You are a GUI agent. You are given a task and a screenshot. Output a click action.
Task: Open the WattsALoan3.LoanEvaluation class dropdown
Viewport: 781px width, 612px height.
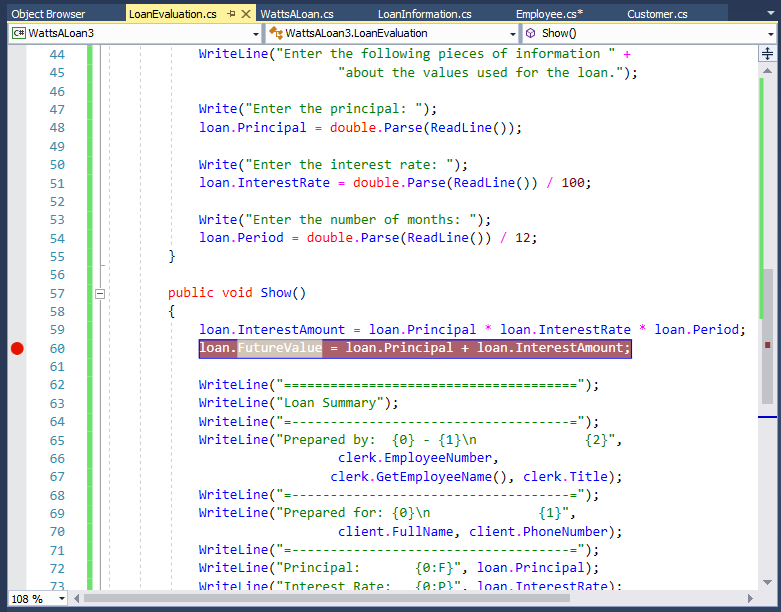pos(513,34)
